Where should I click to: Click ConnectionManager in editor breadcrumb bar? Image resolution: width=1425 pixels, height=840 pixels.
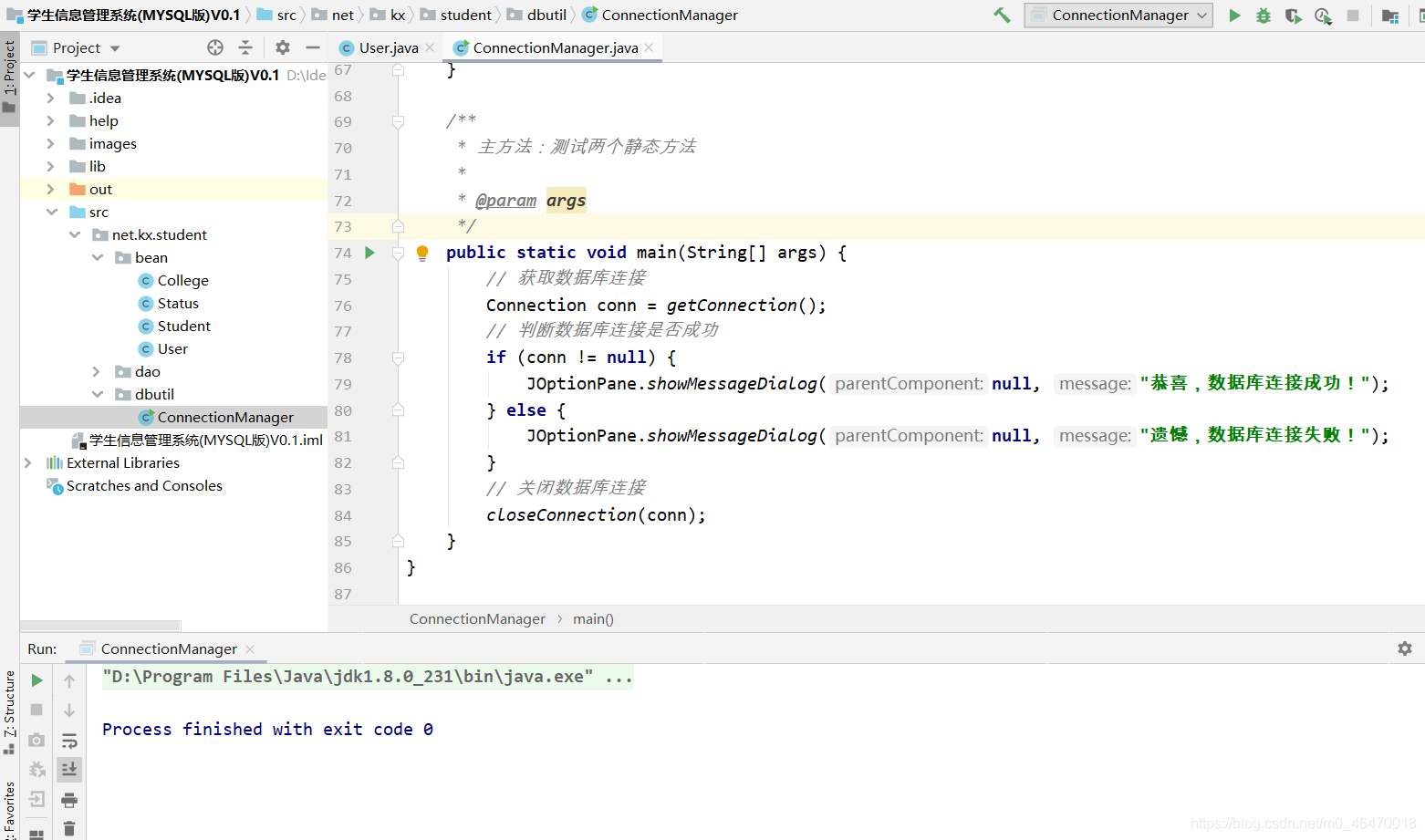(x=477, y=618)
